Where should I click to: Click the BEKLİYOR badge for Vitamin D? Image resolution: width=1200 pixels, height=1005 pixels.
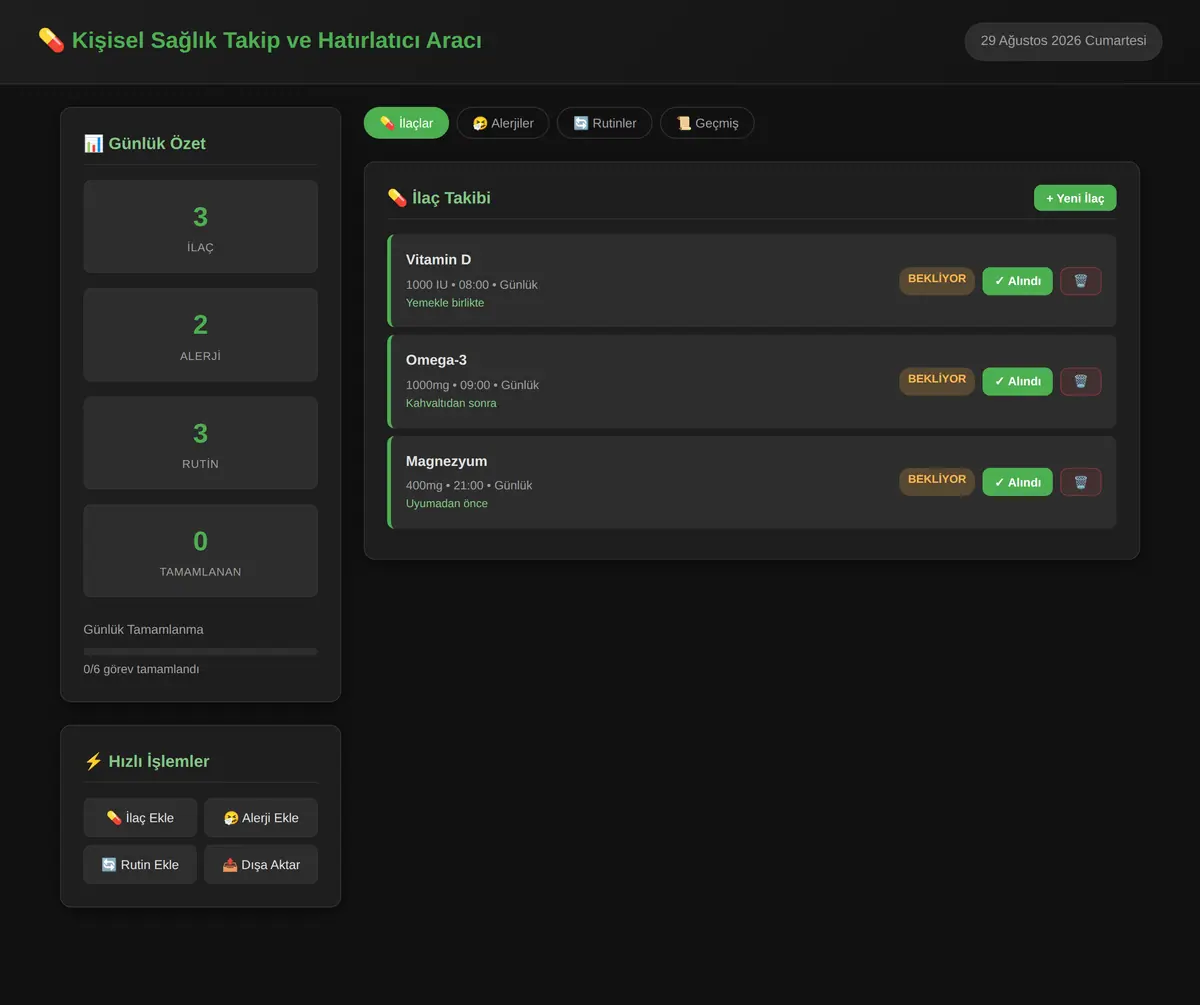coord(937,279)
